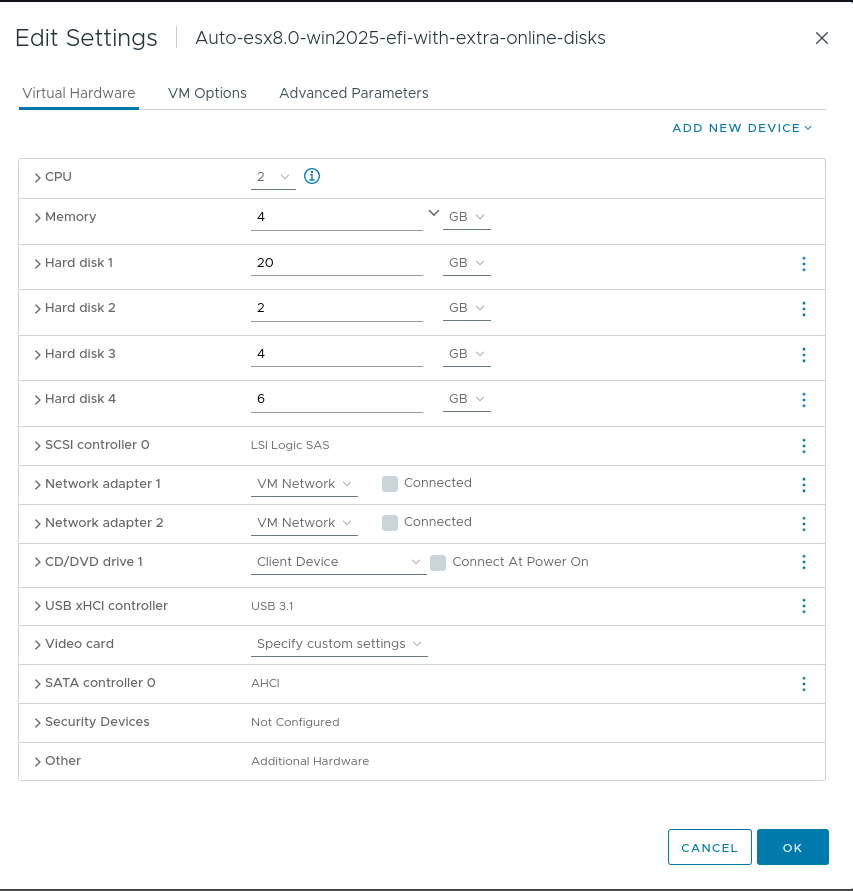
Task: Open Network adapter 2 three-dot menu
Action: 804,524
